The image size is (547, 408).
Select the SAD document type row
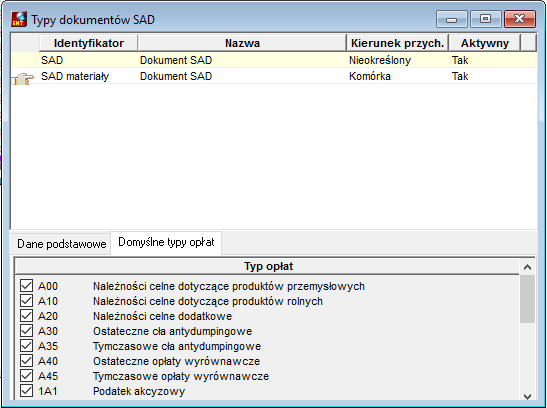point(274,60)
